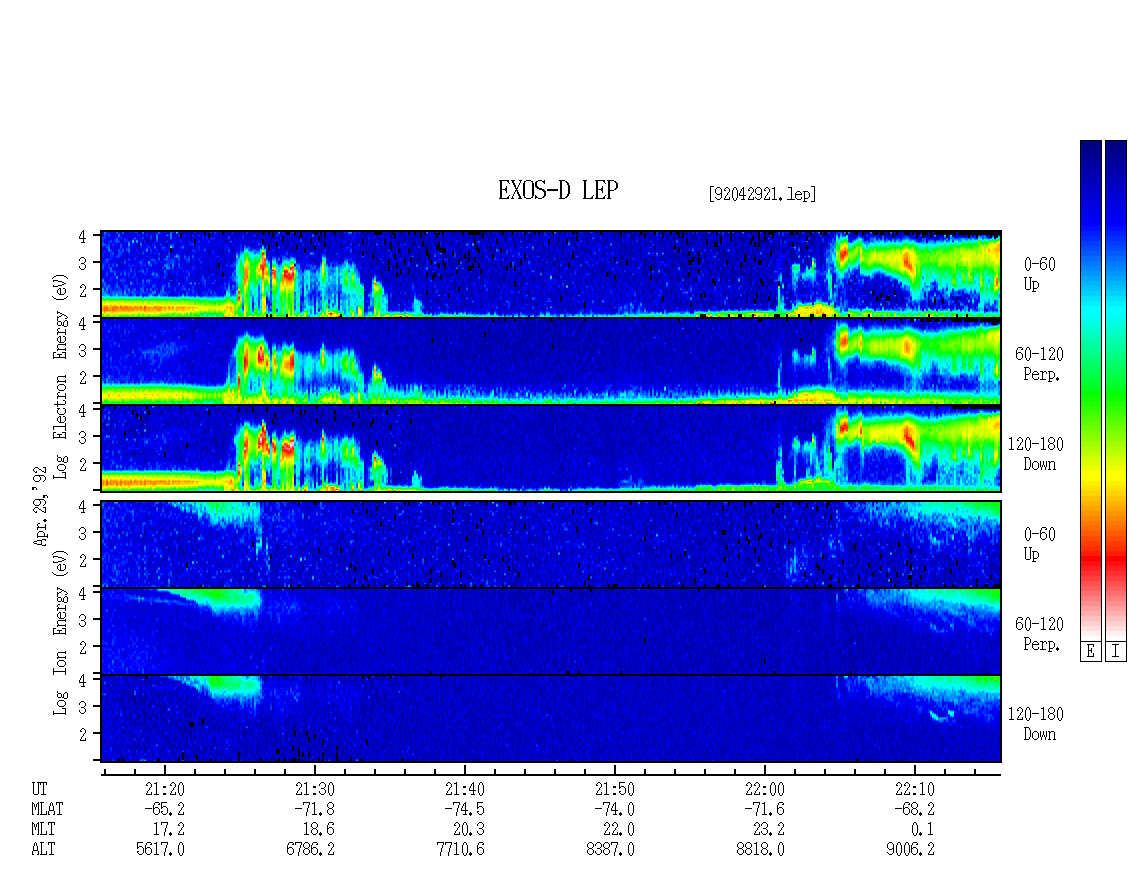This screenshot has width=1130, height=875.
Task: Select the 21:20 time tick label
Action: pos(164,789)
